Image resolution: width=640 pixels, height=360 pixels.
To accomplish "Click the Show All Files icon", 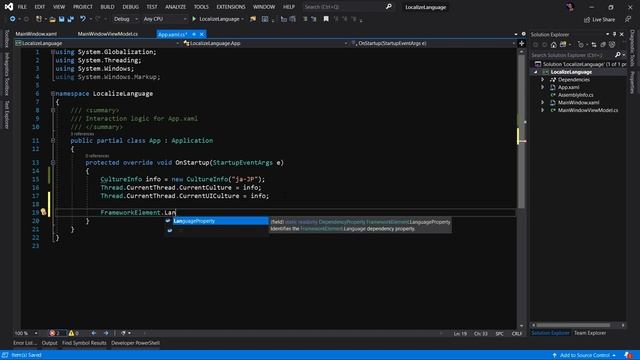I will click(612, 45).
